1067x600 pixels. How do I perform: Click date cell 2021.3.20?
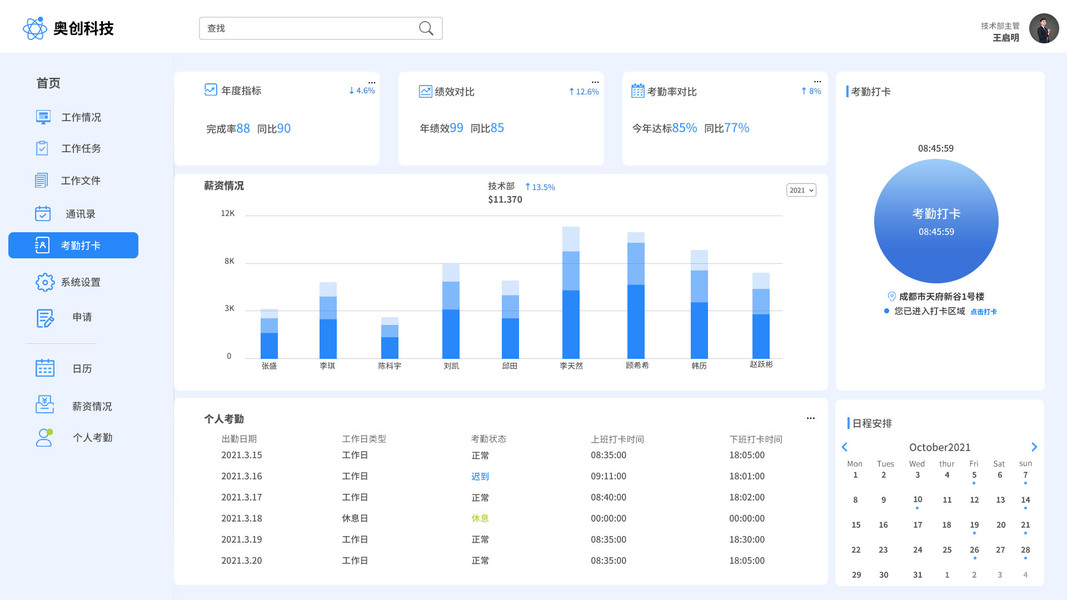(x=242, y=561)
